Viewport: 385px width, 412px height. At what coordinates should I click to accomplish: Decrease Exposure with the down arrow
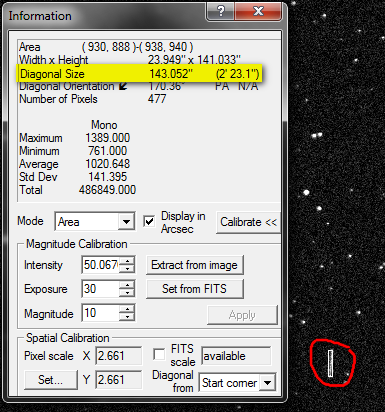pos(127,293)
